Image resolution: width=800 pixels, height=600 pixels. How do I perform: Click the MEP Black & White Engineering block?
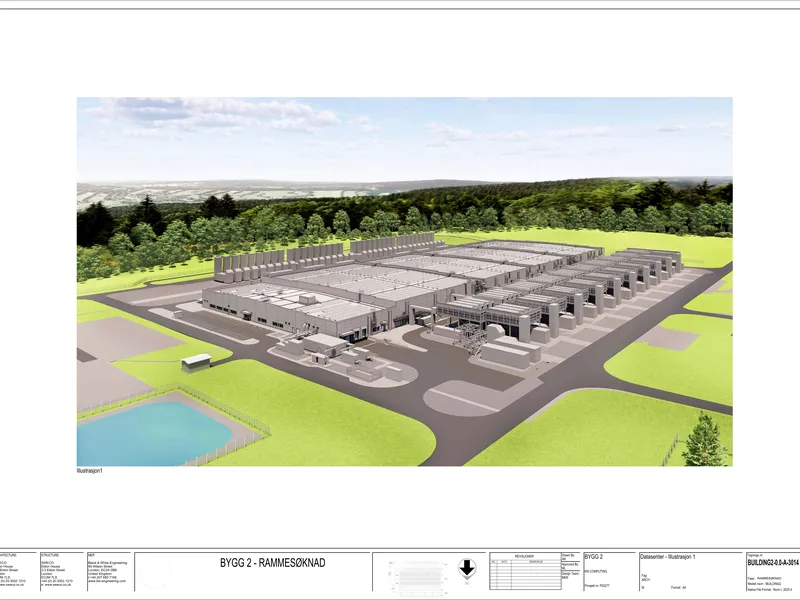click(x=108, y=570)
